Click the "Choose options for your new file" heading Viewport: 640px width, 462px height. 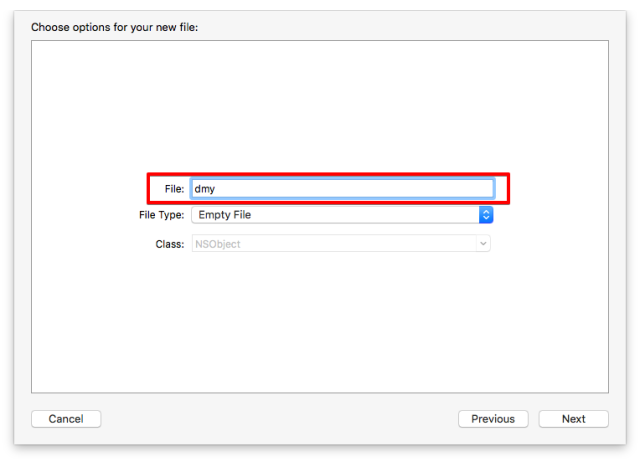point(115,27)
